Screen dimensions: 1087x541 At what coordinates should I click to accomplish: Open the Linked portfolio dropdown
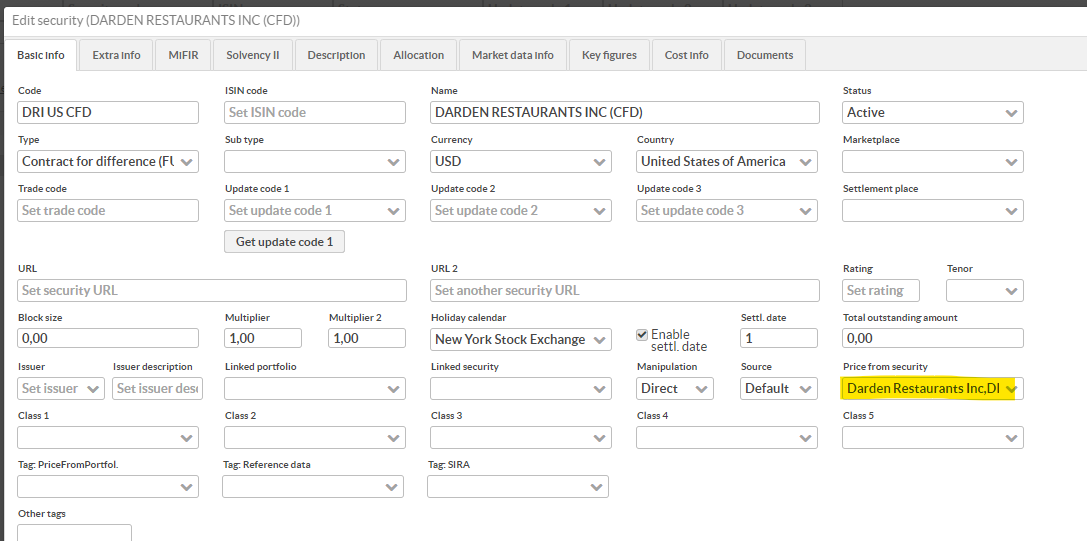point(315,388)
